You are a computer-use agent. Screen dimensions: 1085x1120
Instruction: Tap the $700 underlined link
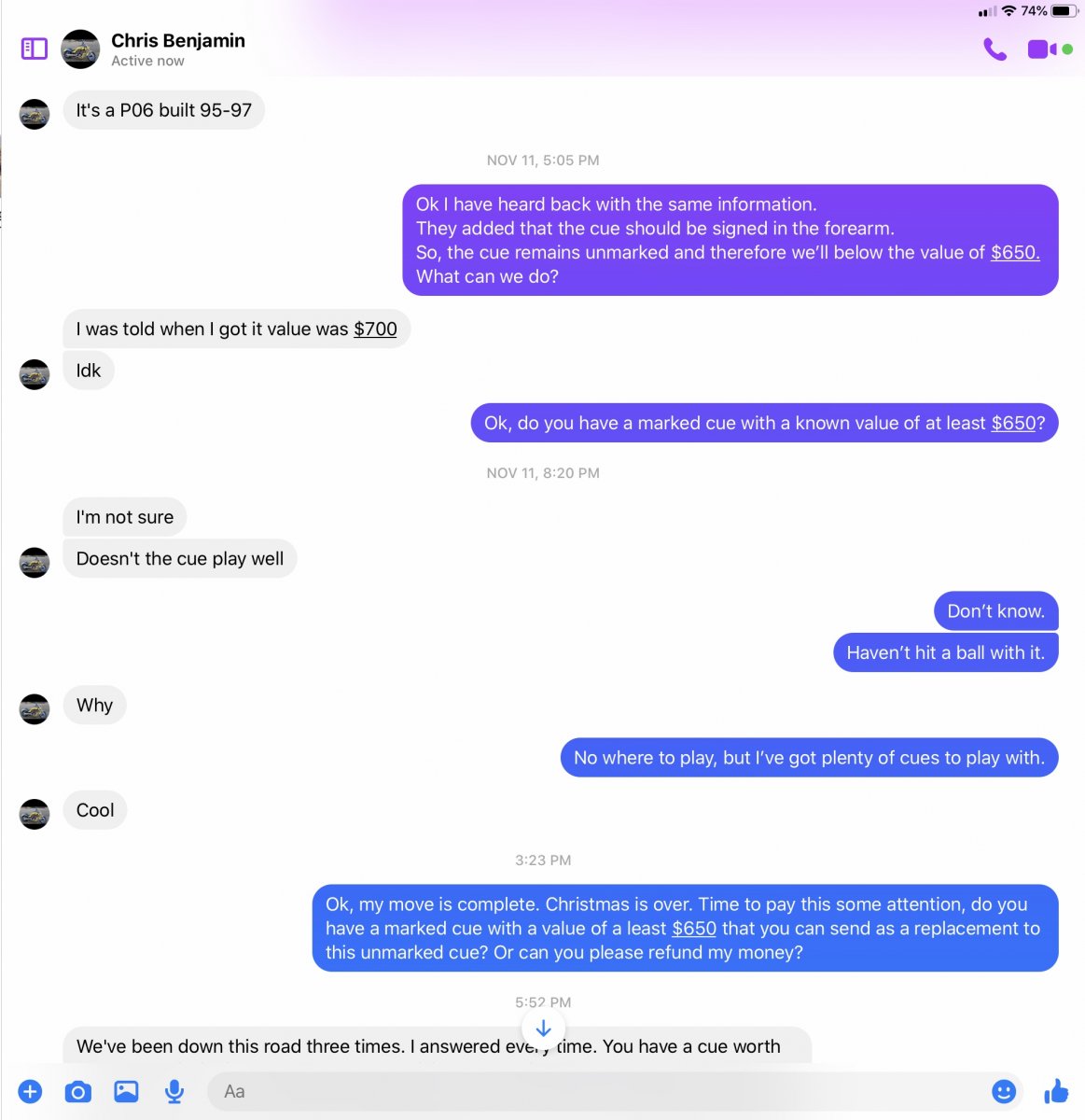[x=375, y=329]
